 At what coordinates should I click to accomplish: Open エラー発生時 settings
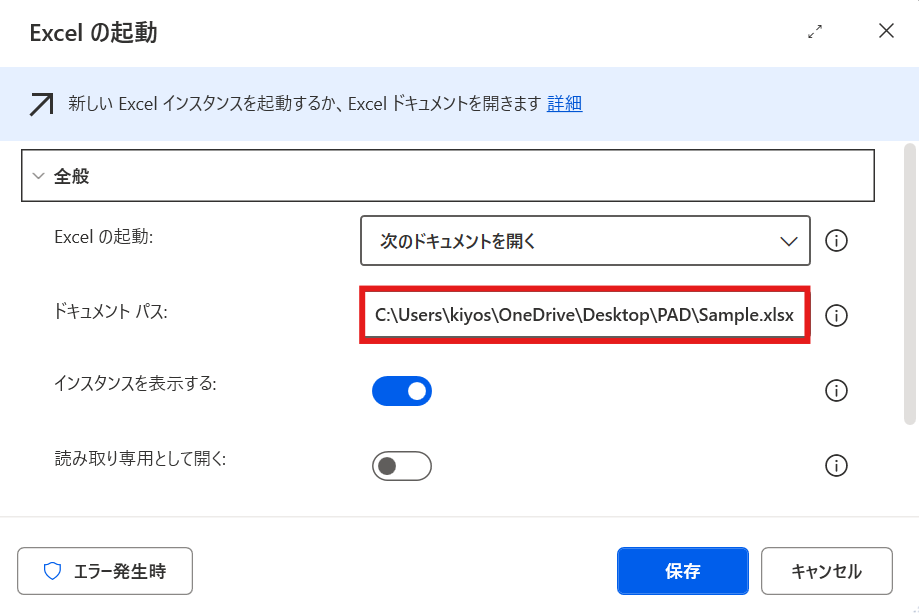105,571
